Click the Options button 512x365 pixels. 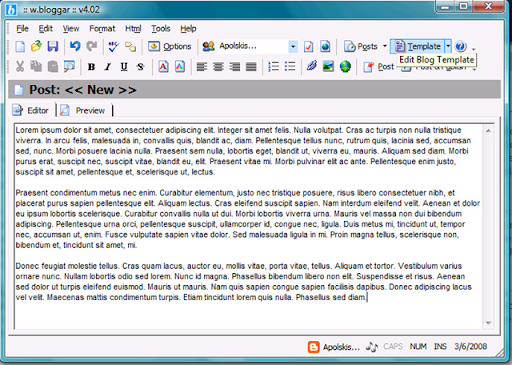click(170, 46)
